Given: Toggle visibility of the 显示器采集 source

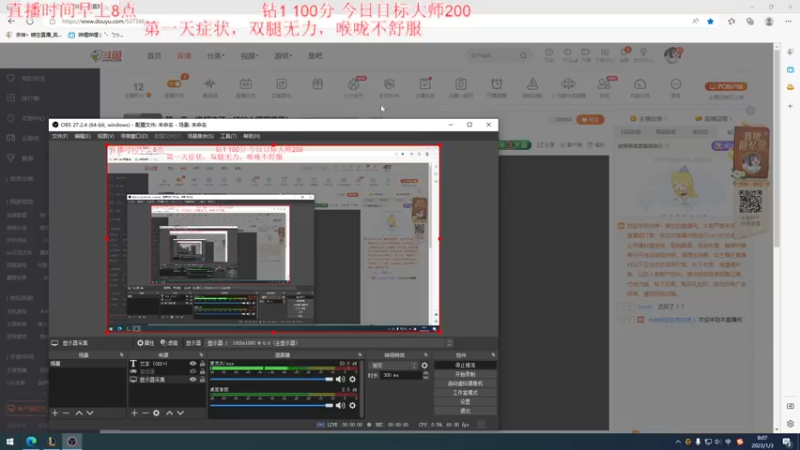Looking at the screenshot, I should tap(193, 380).
